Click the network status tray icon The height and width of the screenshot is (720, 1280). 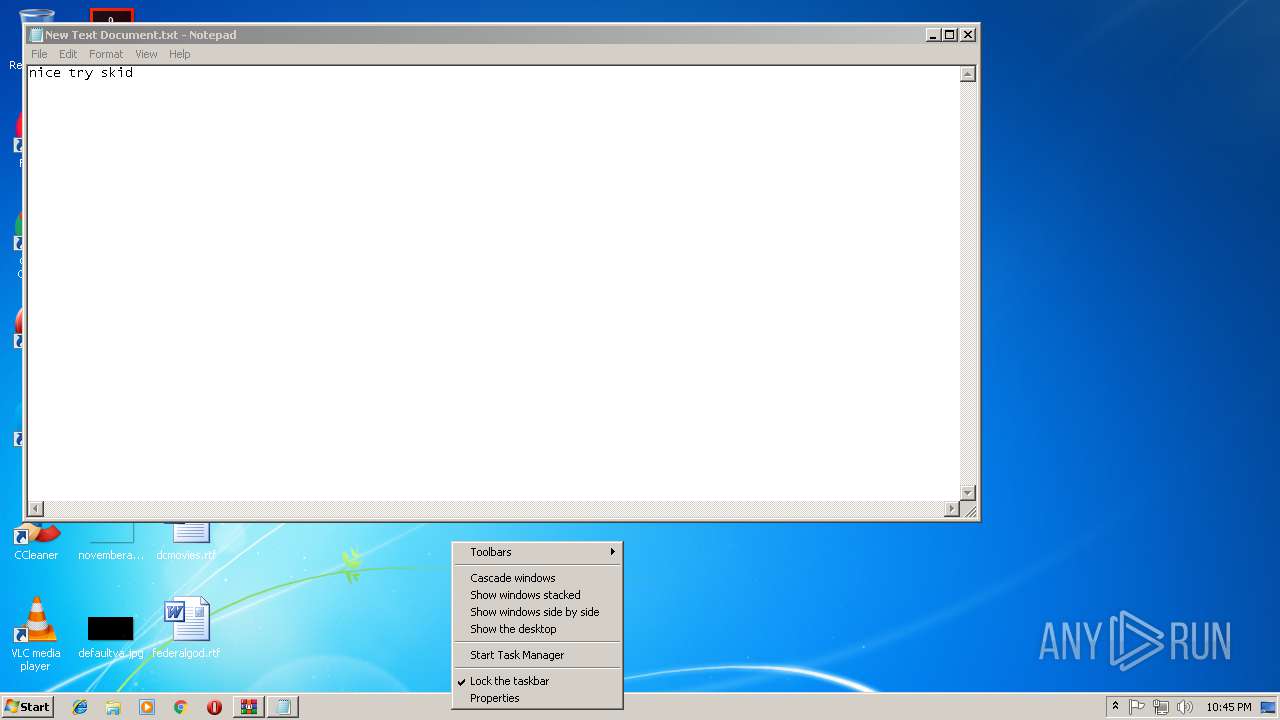tap(1160, 707)
